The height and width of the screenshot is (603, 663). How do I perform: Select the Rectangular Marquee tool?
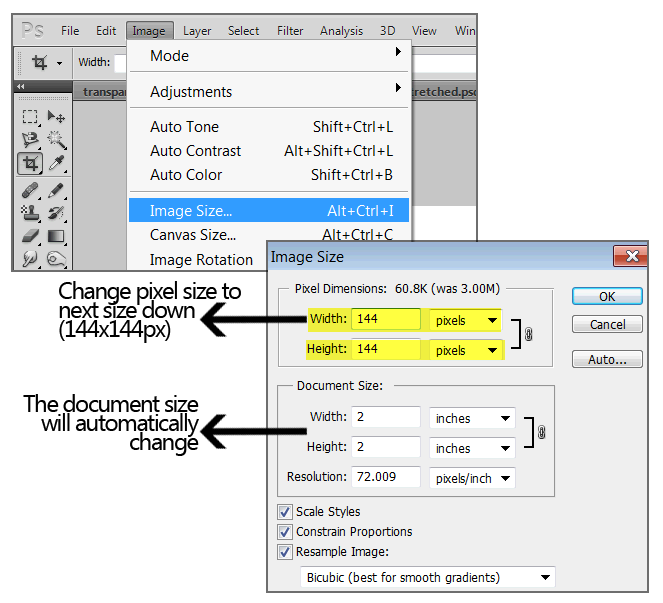(x=30, y=116)
